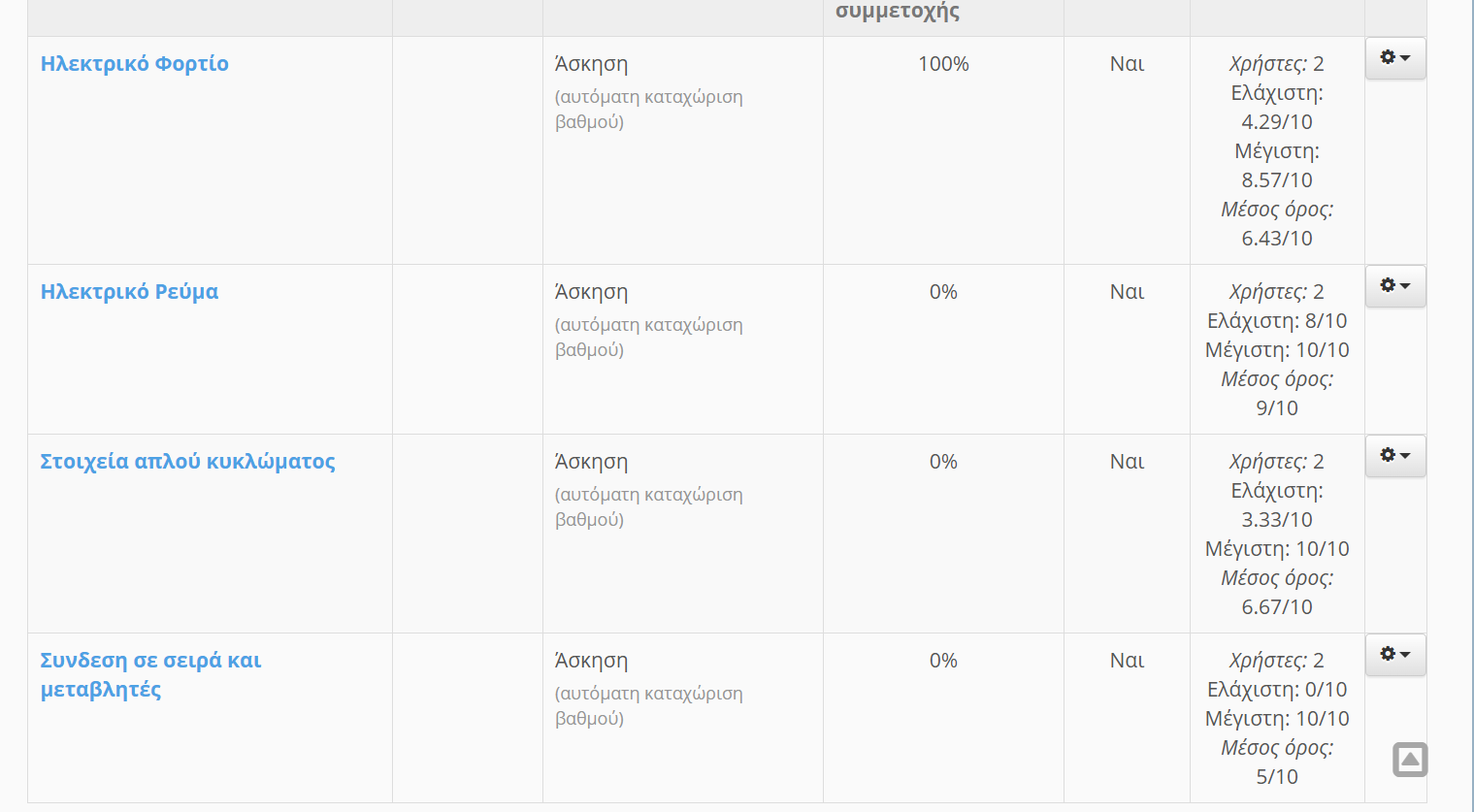Click the συμμετοχής column header
This screenshot has width=1474, height=812.
(x=898, y=12)
